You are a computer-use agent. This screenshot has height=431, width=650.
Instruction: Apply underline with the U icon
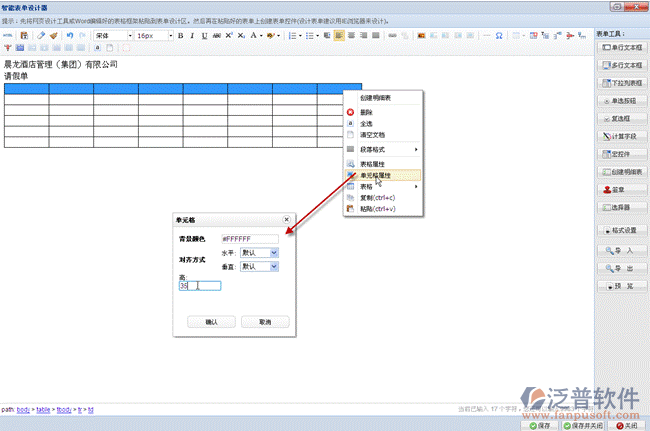click(204, 35)
